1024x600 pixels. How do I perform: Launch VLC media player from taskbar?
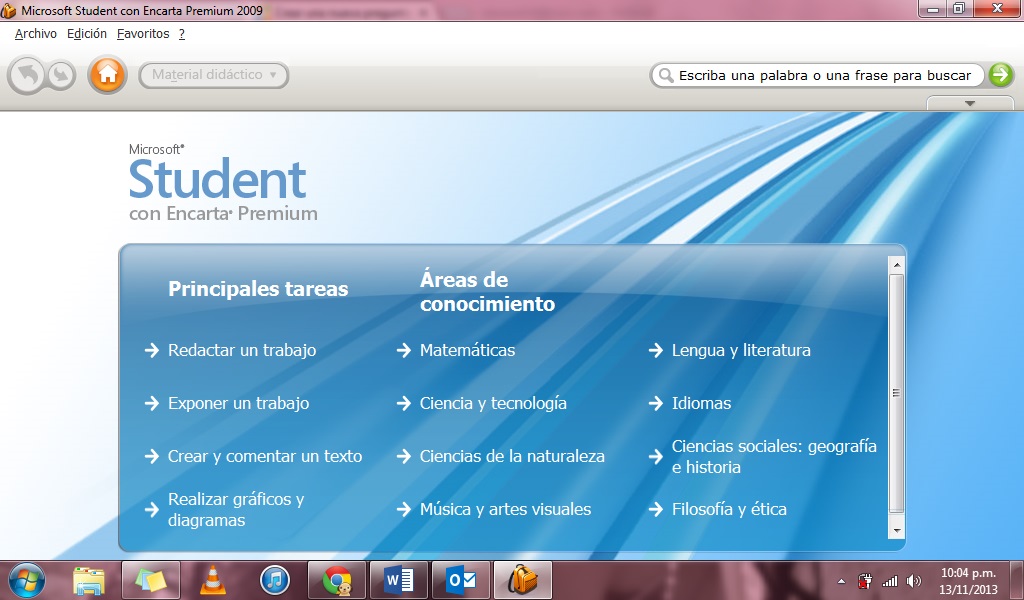[x=212, y=580]
